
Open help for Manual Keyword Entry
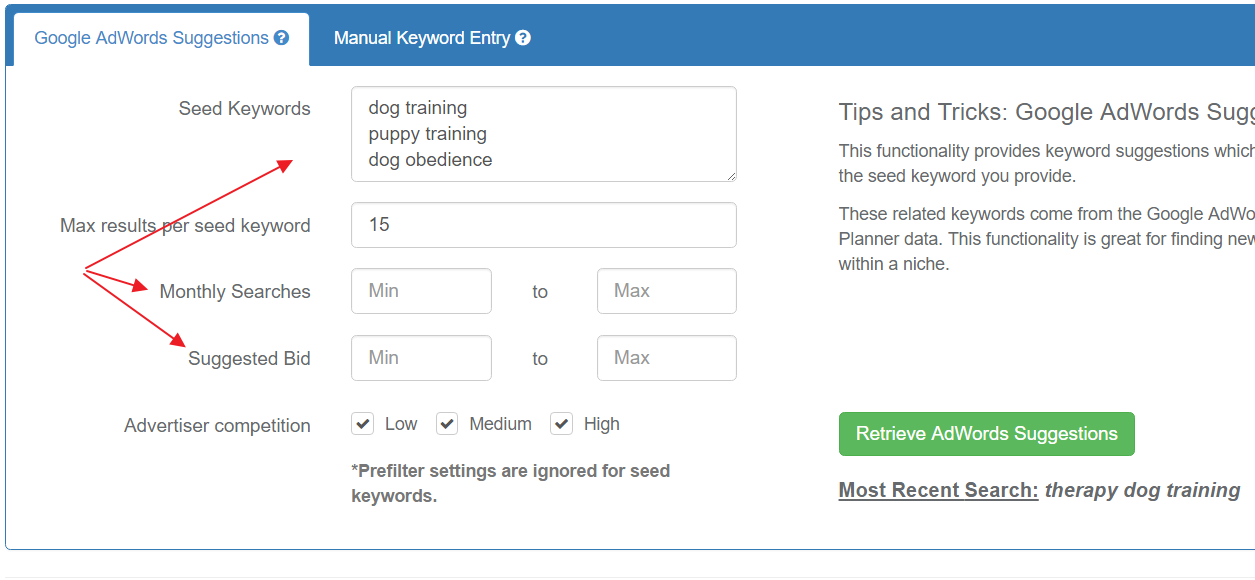point(523,38)
